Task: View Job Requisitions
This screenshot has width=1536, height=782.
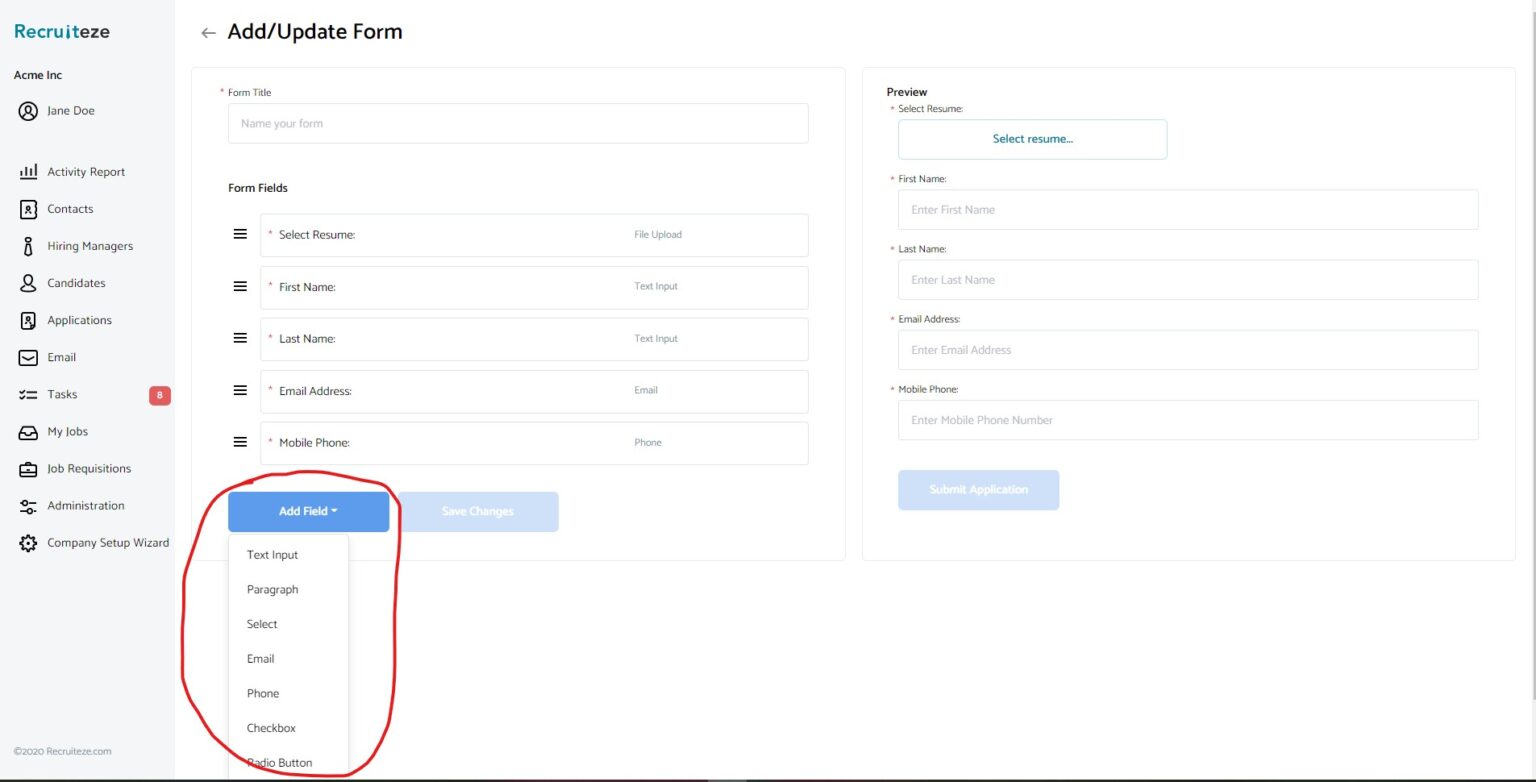Action: point(90,468)
